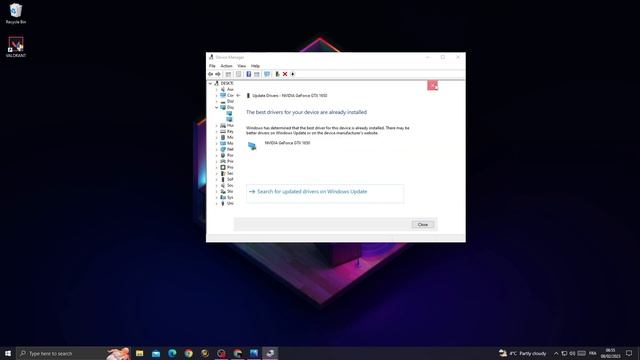The image size is (640, 360).
Task: Click the Close button in driver dialog
Action: (423, 224)
